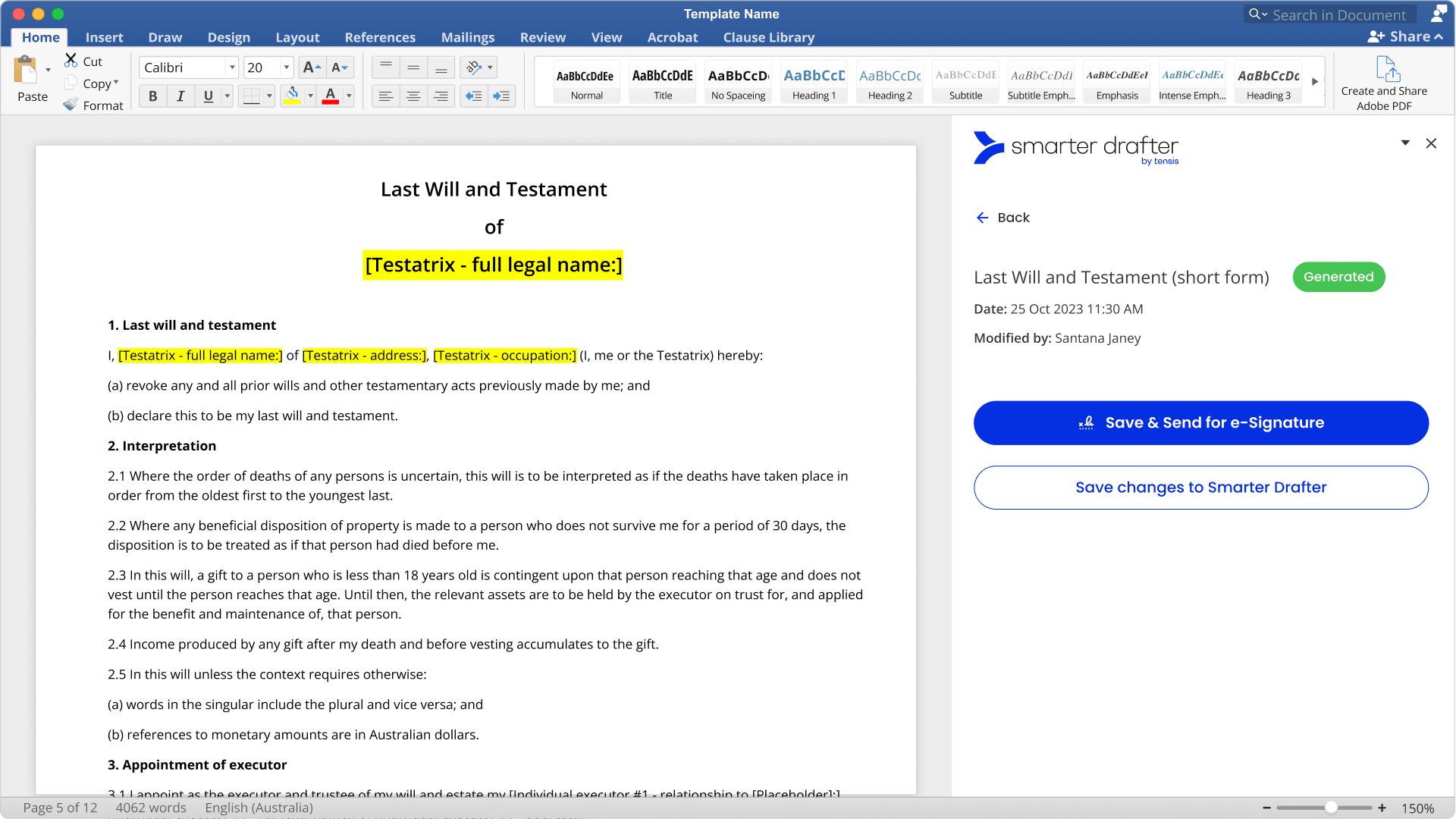Click the clear formatting icon

(474, 67)
